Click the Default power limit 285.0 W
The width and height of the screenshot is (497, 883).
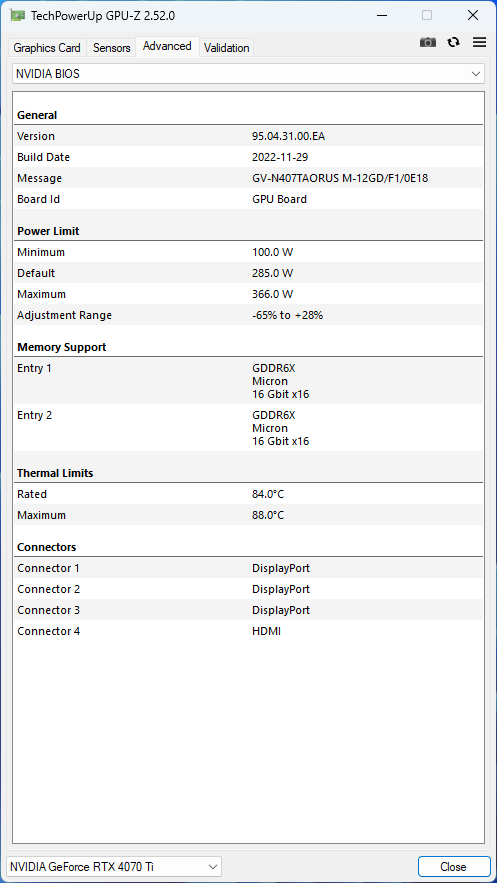coord(272,273)
